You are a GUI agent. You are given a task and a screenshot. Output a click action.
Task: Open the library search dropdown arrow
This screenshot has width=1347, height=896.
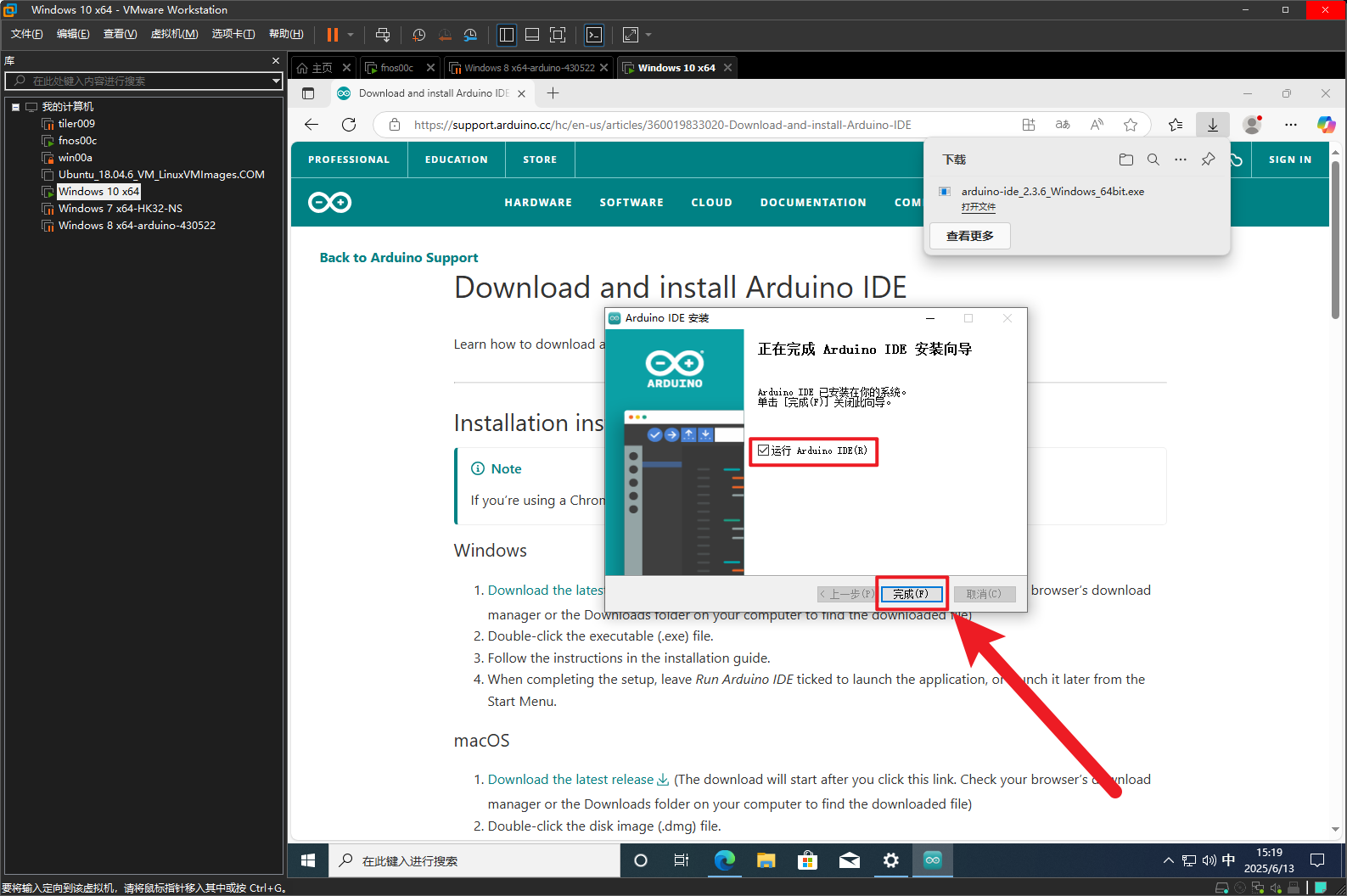[276, 81]
